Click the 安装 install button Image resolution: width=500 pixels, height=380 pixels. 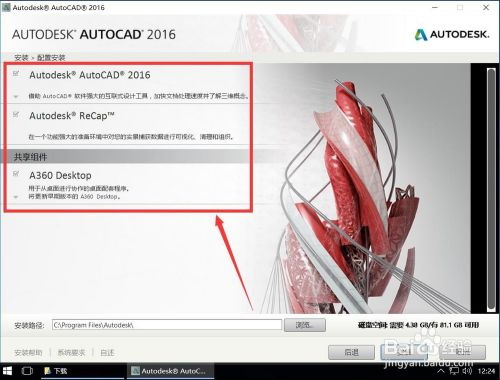pos(404,352)
